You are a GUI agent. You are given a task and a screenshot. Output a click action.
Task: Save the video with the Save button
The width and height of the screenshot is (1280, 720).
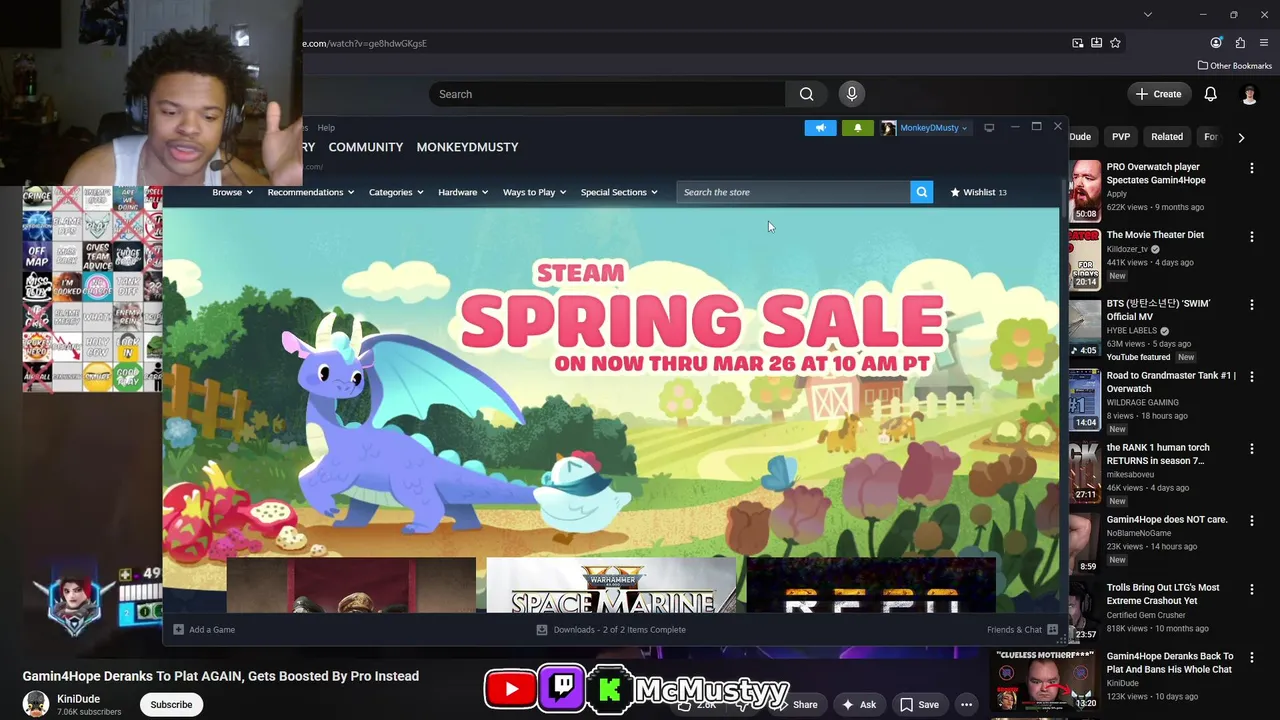point(919,705)
